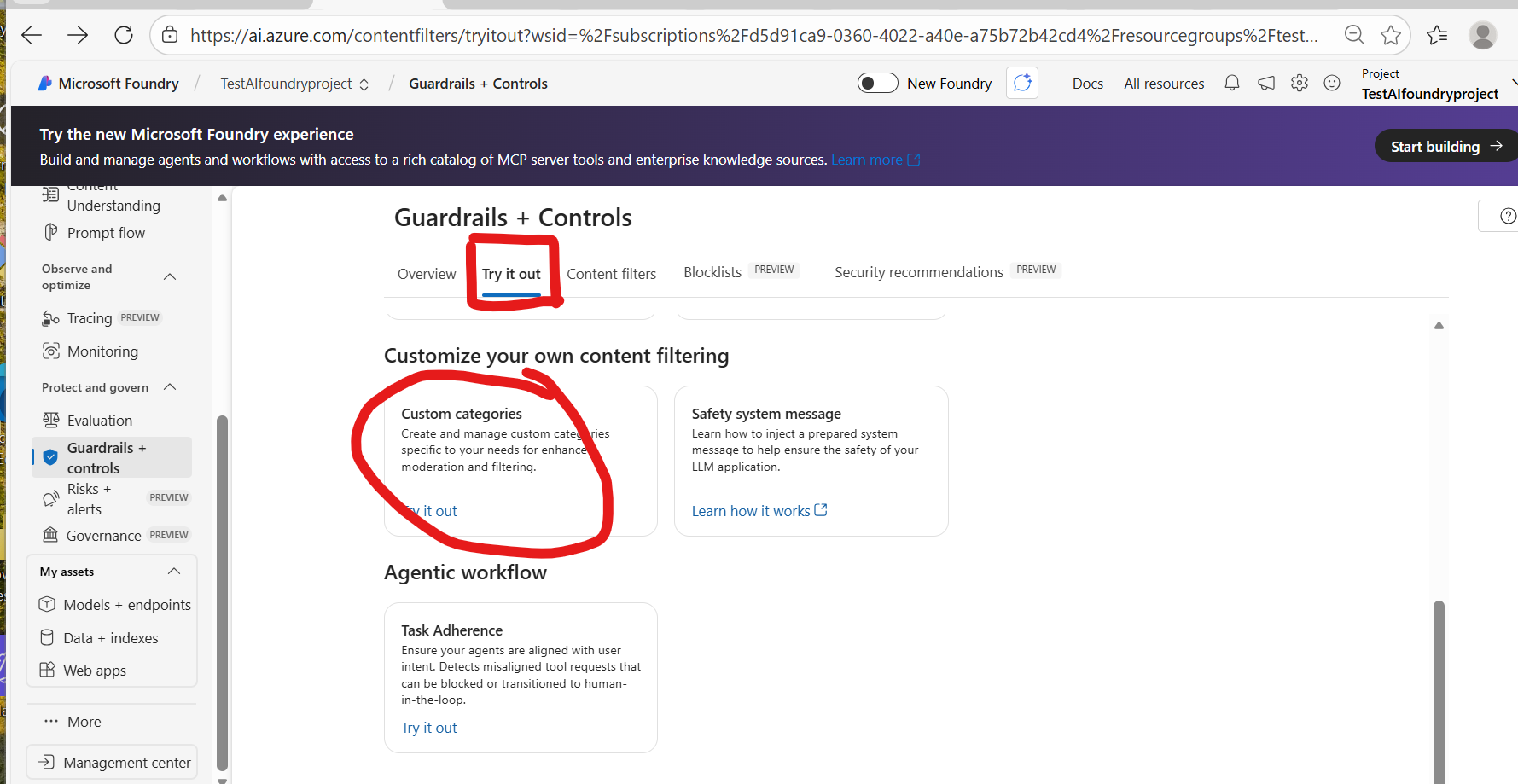This screenshot has width=1518, height=784.
Task: View site information via the lock icon
Action: point(170,35)
